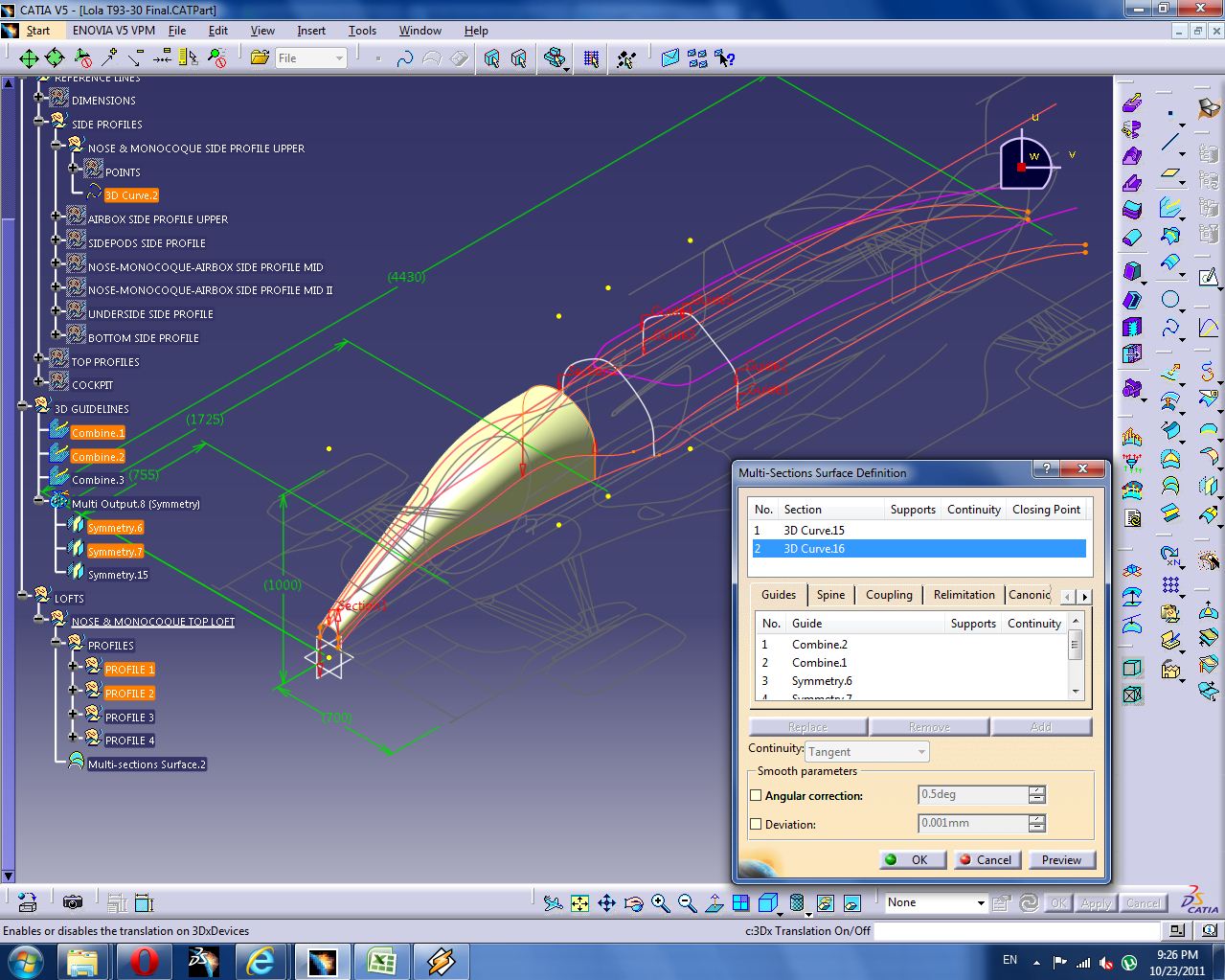
Task: Select the Sweep surface tool in right toolbar
Action: coord(1170,262)
